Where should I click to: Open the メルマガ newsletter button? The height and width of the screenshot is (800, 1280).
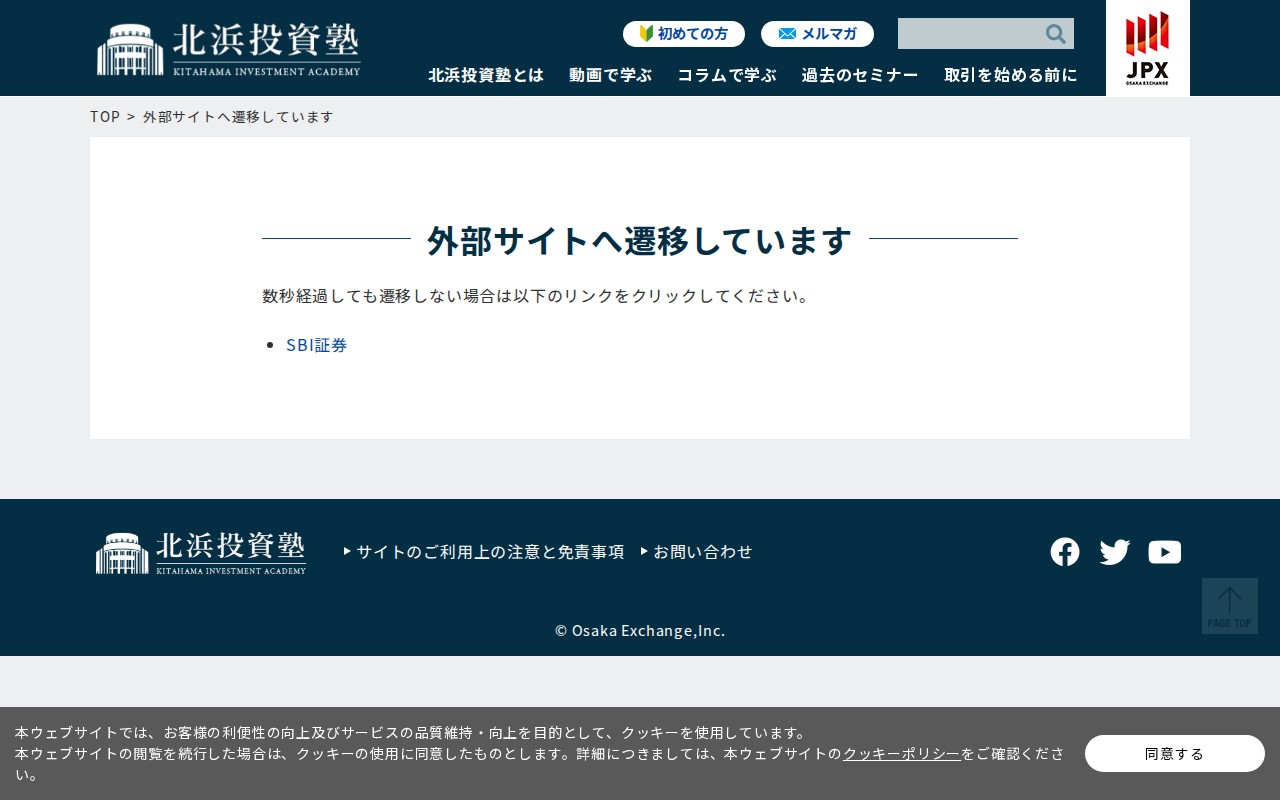coord(817,34)
